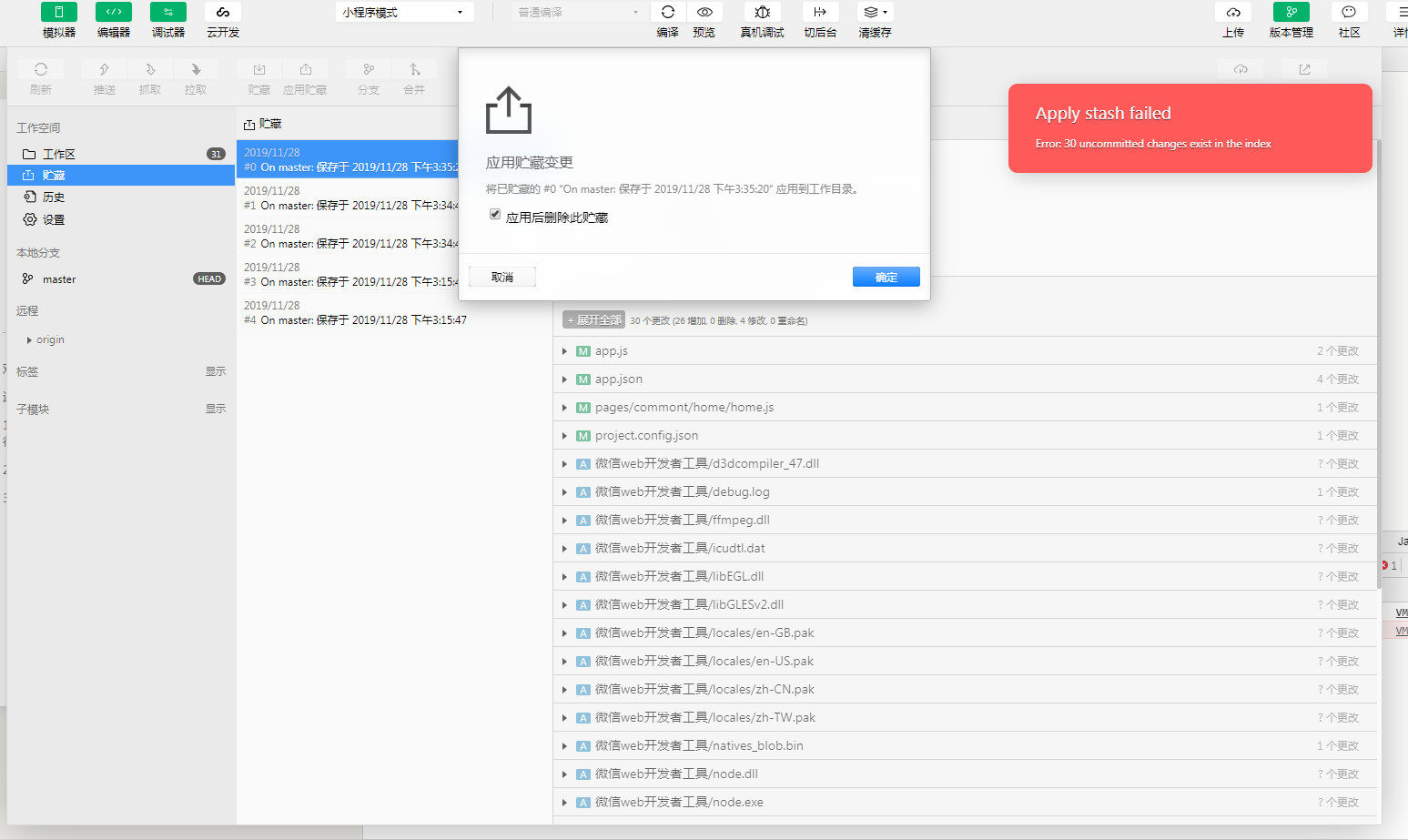Viewport: 1408px width, 840px height.
Task: Expand the app.json file changes
Action: [565, 380]
